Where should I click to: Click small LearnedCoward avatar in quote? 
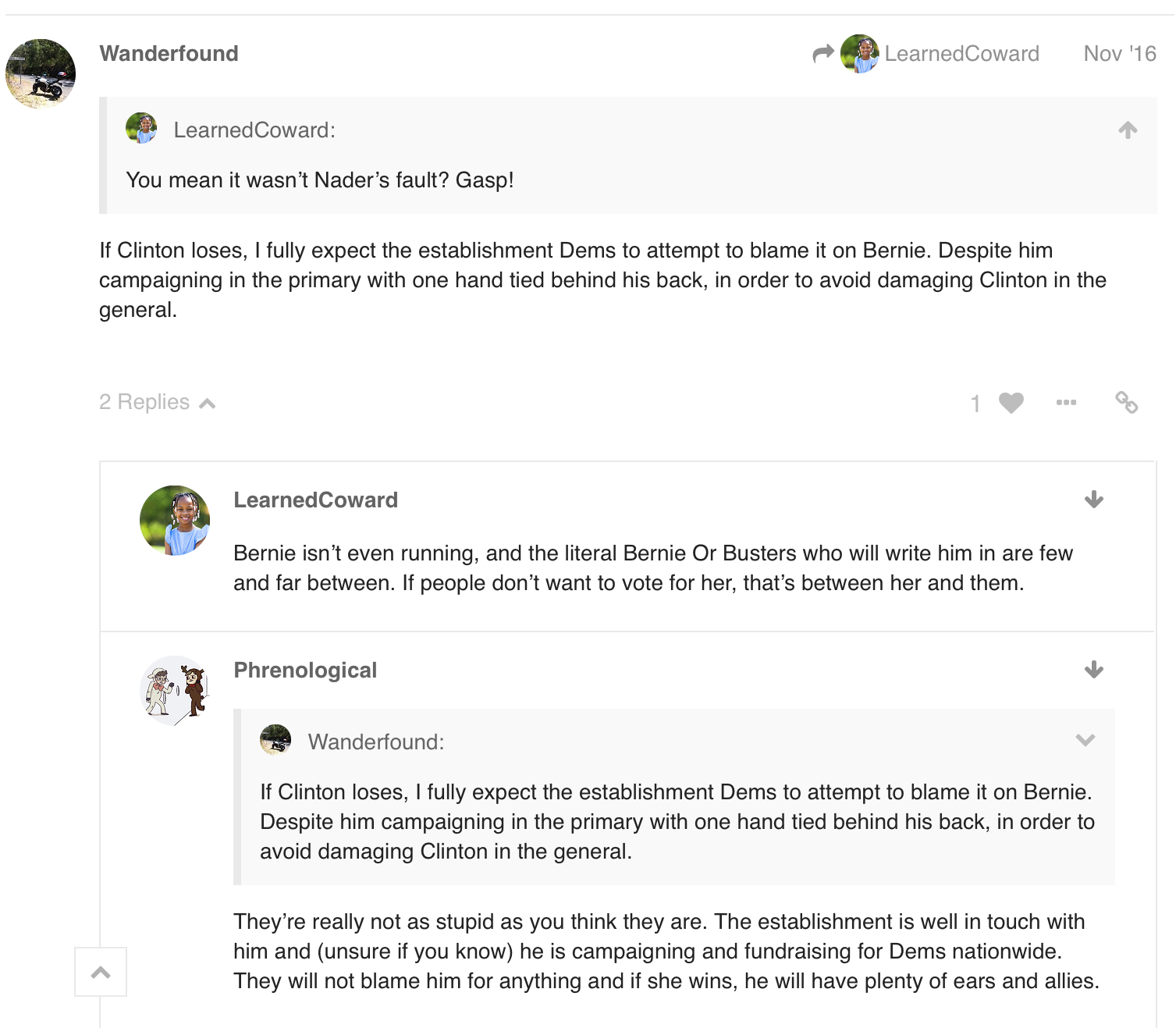point(141,128)
